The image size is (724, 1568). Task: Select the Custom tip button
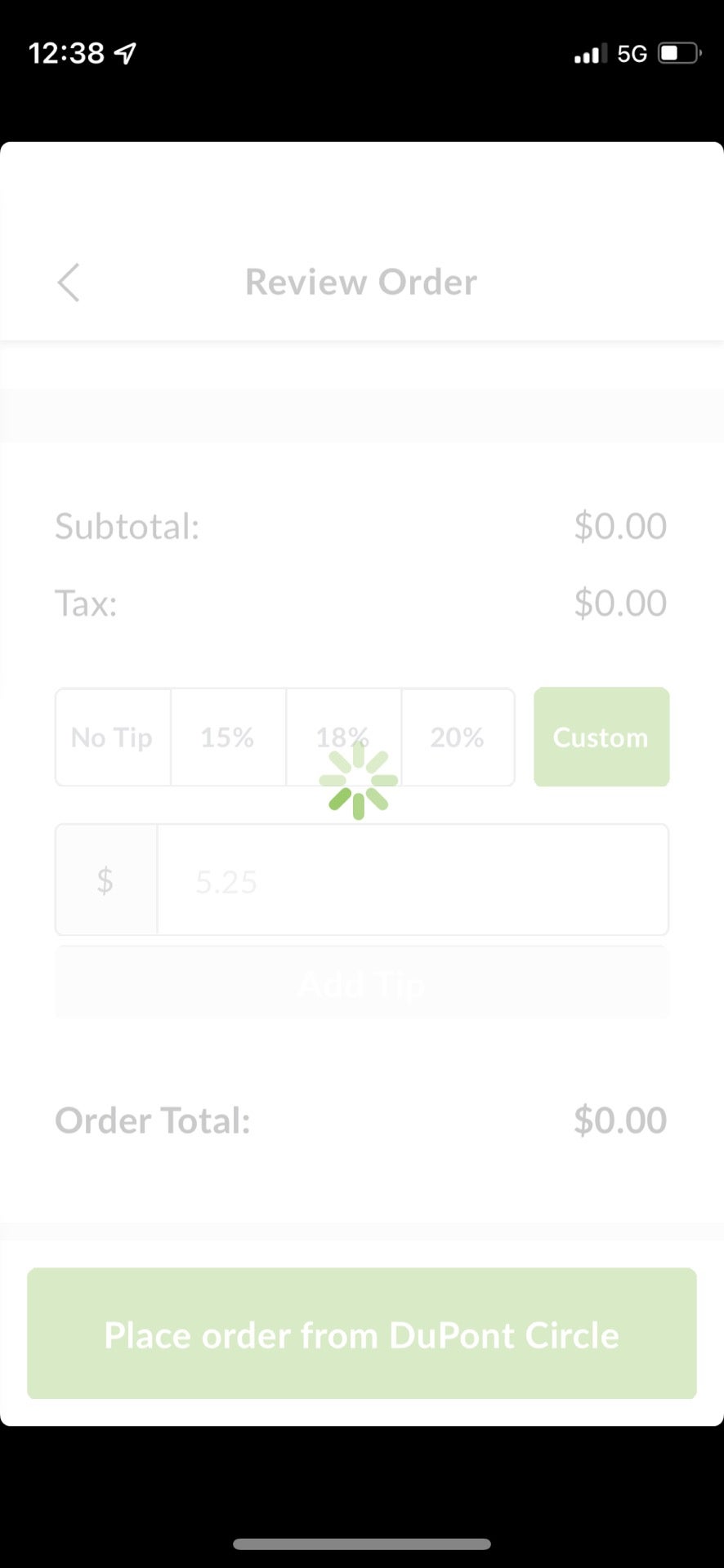[601, 737]
